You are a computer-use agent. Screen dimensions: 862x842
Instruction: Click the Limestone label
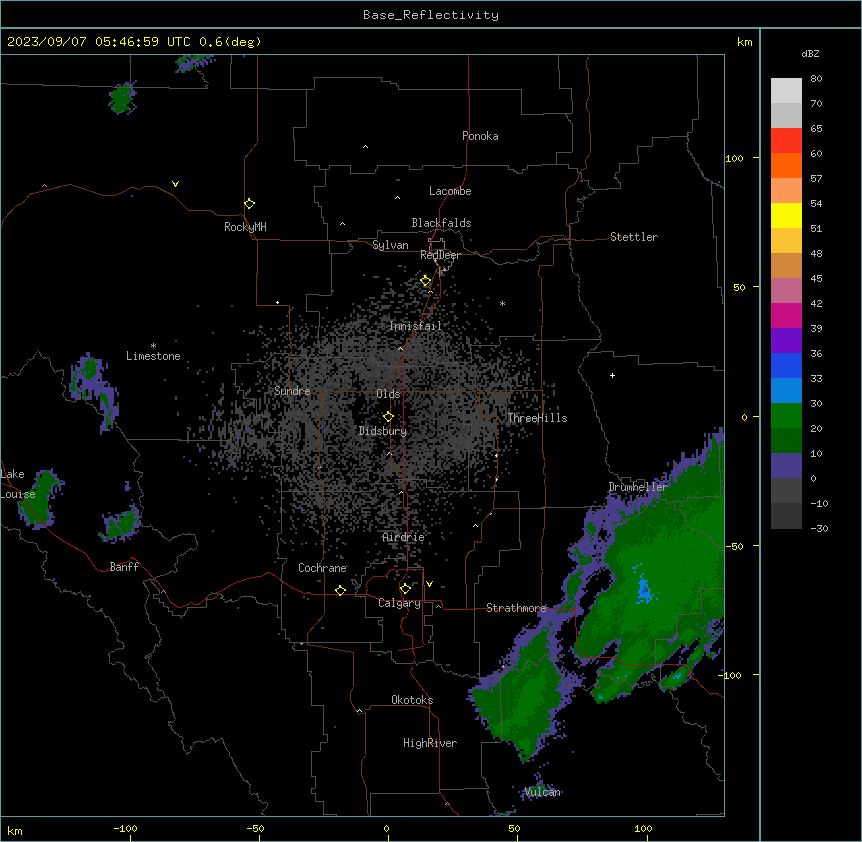click(153, 356)
